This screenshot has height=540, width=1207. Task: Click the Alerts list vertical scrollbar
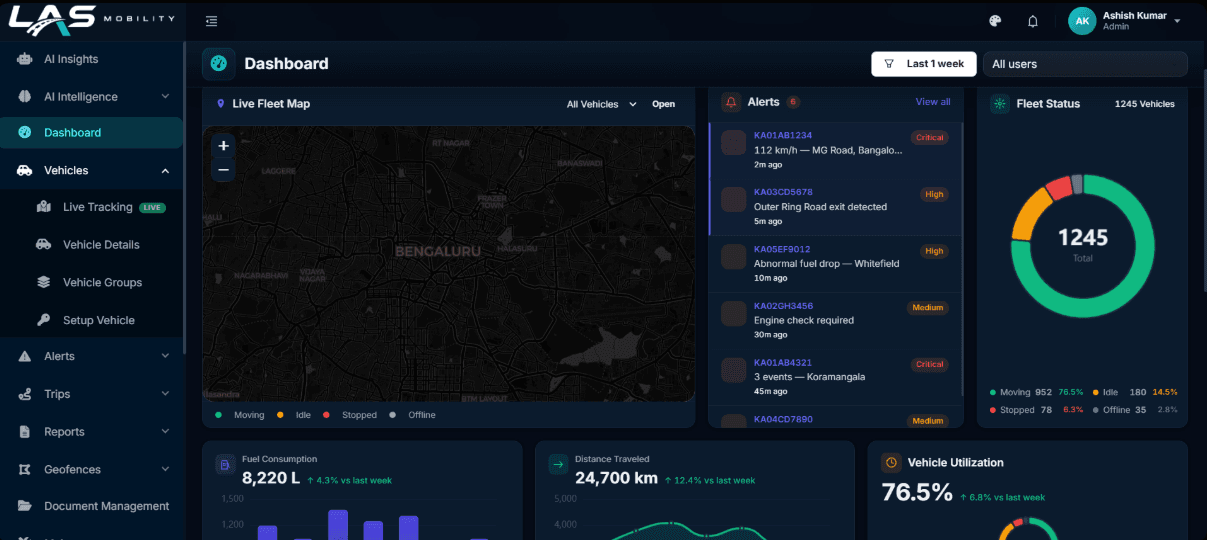[964, 260]
